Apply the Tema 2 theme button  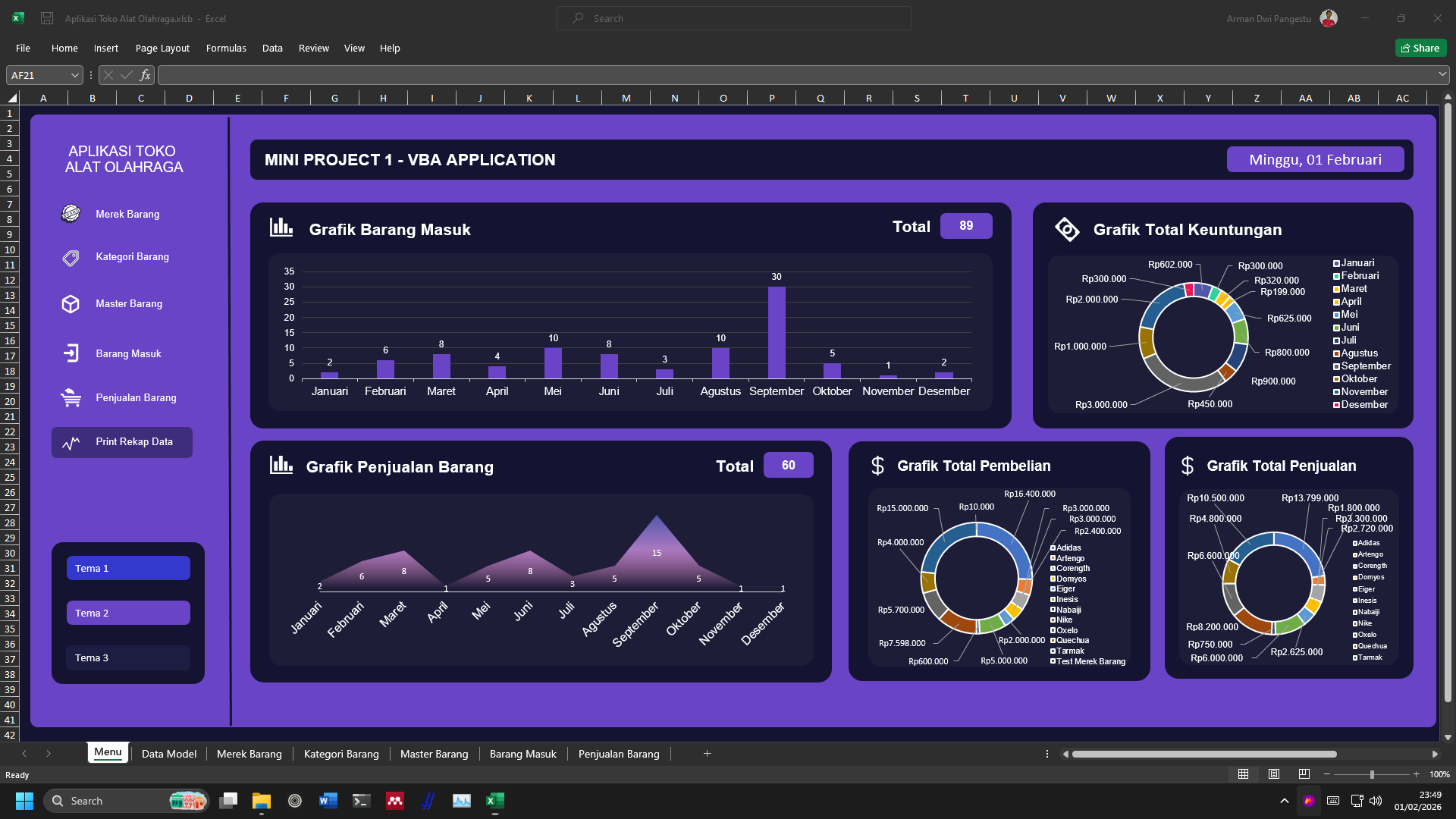click(x=128, y=613)
